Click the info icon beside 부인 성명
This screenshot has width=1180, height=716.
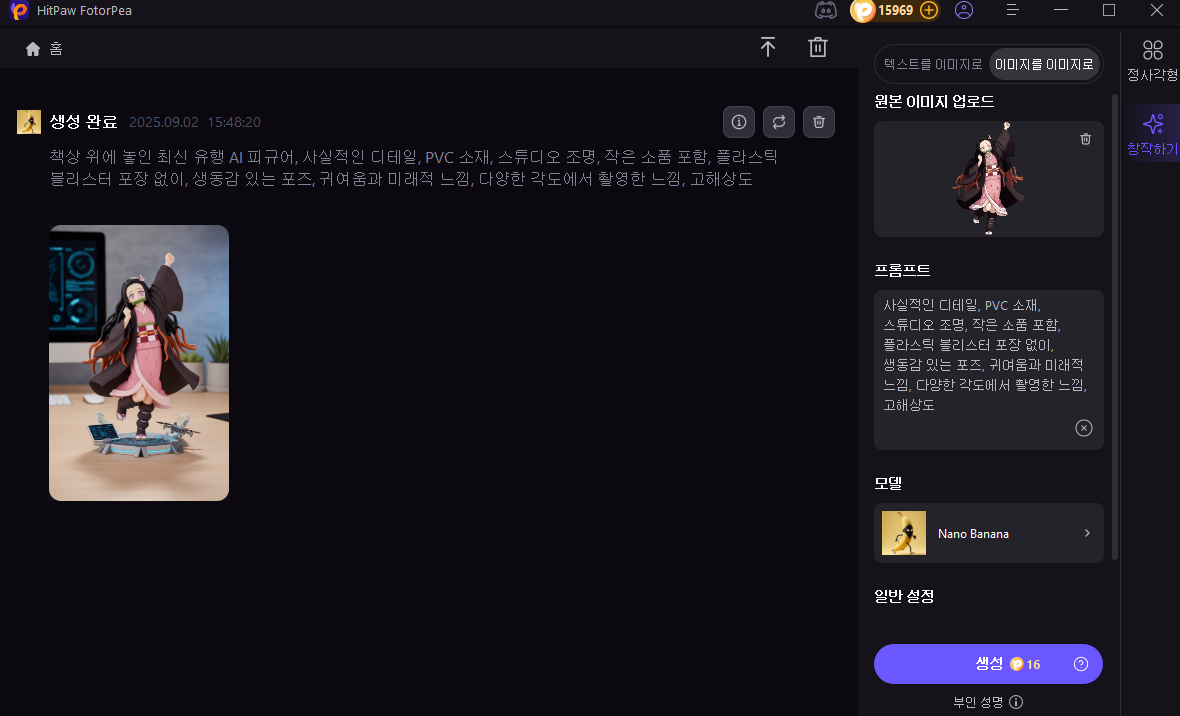1016,702
